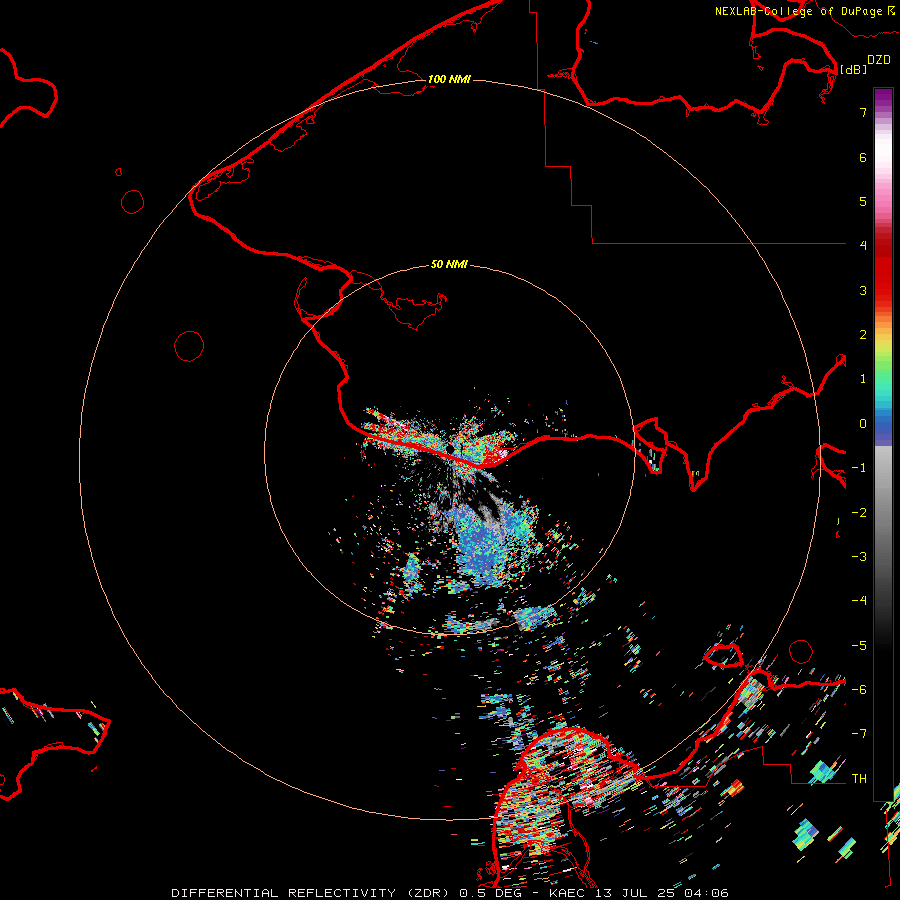Click the radar site dot at ring center
The width and height of the screenshot is (900, 900).
point(451,448)
